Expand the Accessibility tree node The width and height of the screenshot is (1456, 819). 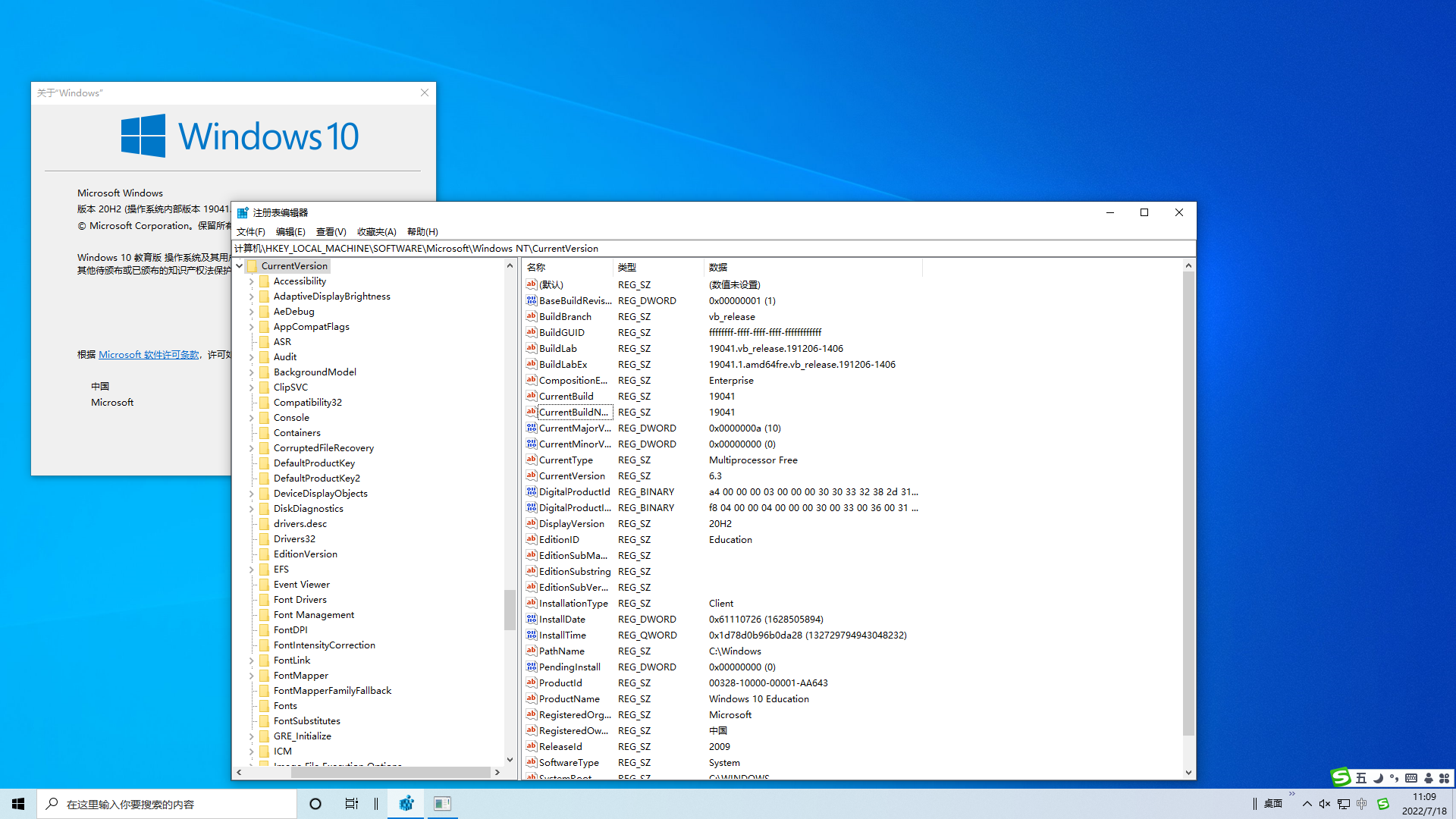(252, 281)
